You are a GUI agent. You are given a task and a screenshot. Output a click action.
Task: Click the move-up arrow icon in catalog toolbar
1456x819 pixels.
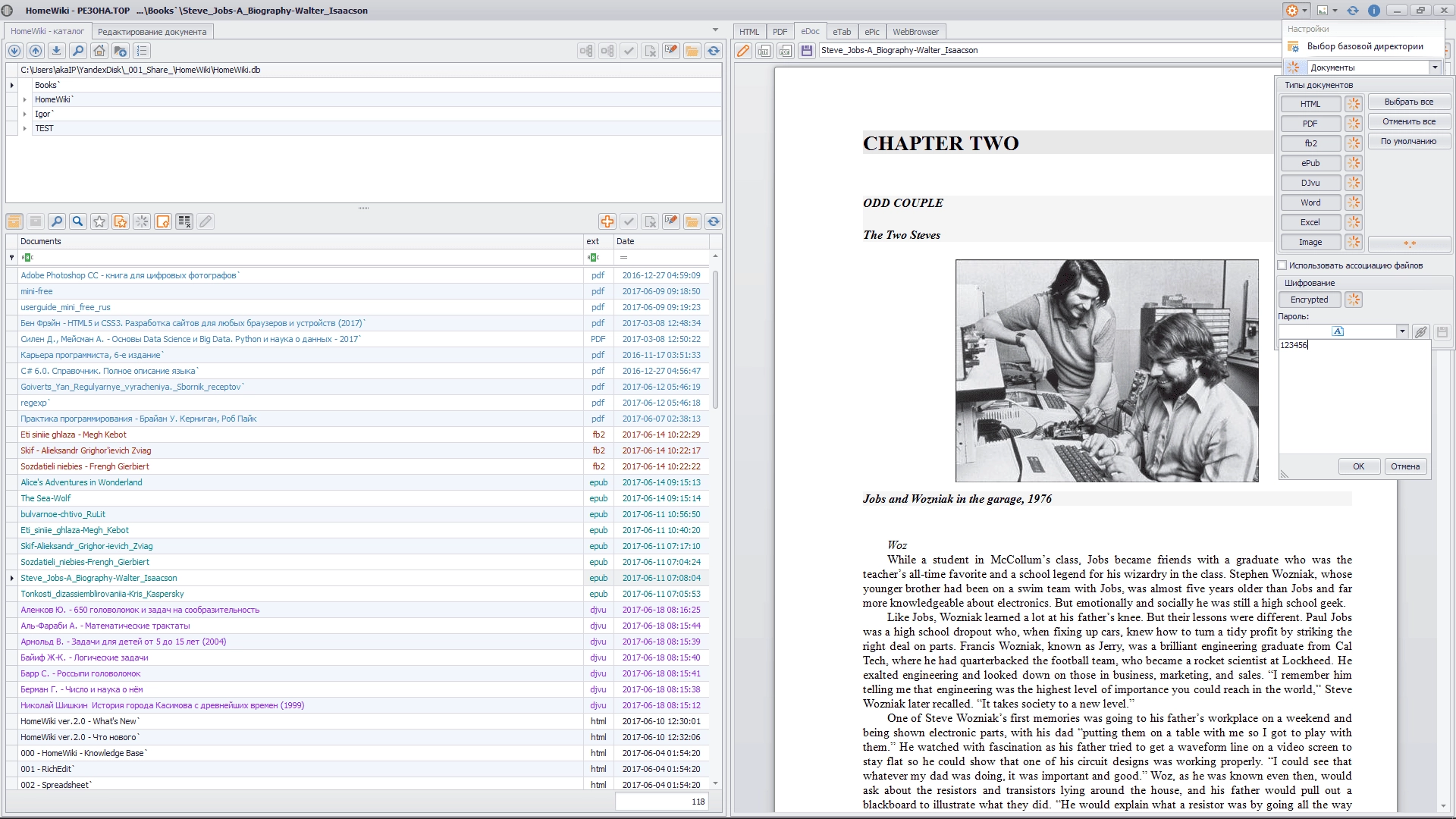pyautogui.click(x=36, y=51)
